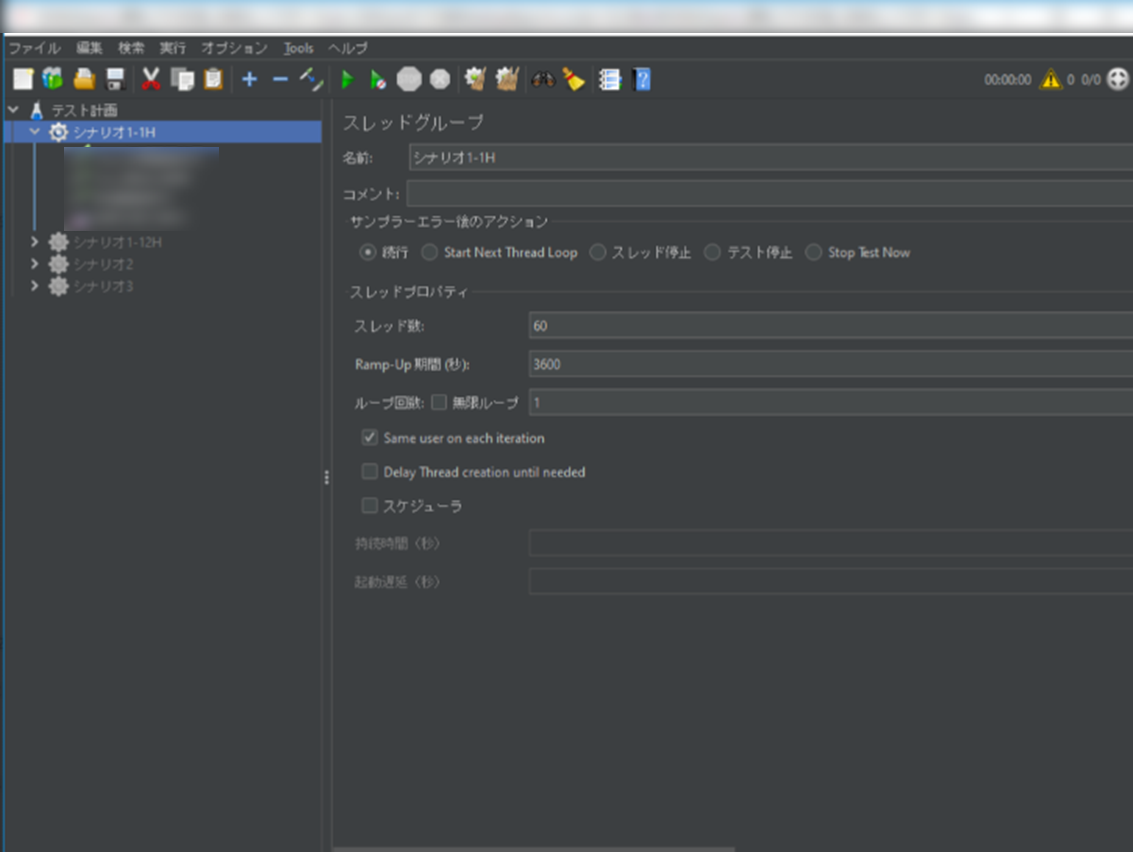1133x852 pixels.
Task: Open Help via question mark icon
Action: click(641, 79)
